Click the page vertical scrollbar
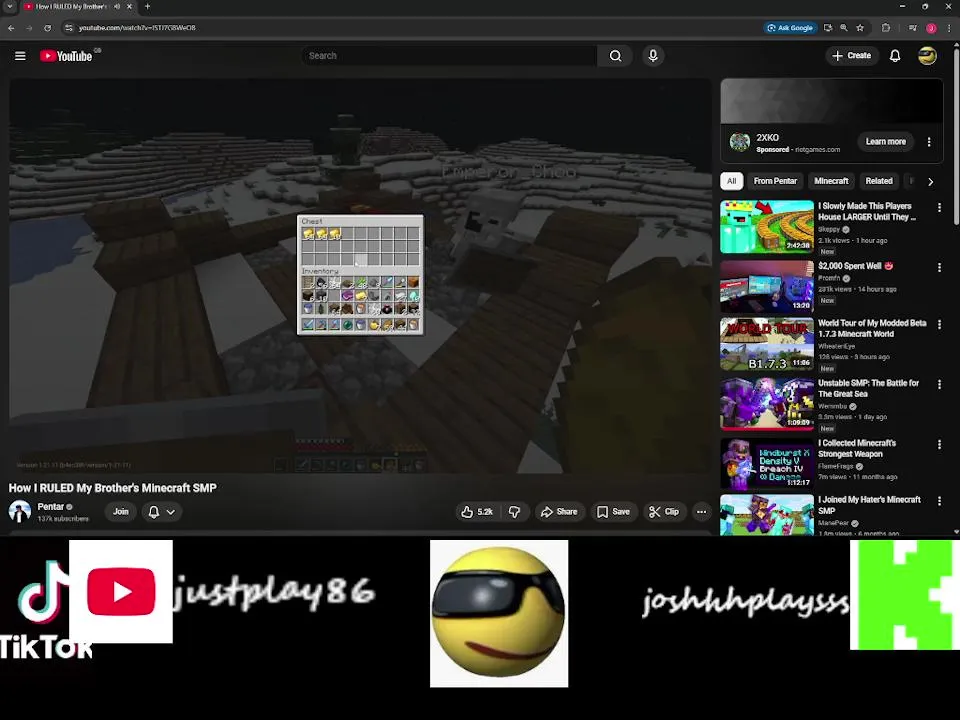 point(956,135)
